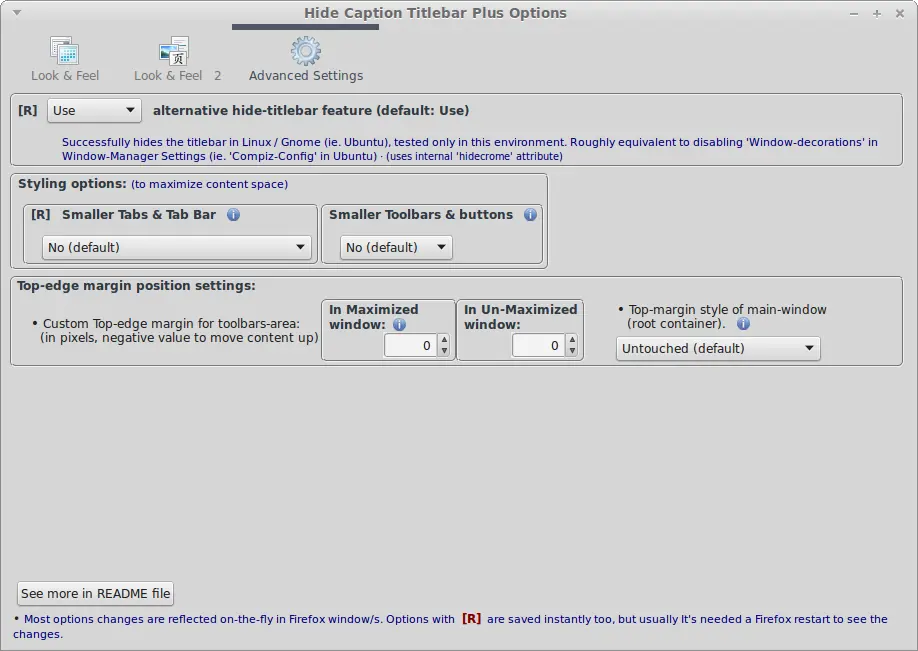Show info for Smaller Tabs & Tab Bar

tap(233, 215)
